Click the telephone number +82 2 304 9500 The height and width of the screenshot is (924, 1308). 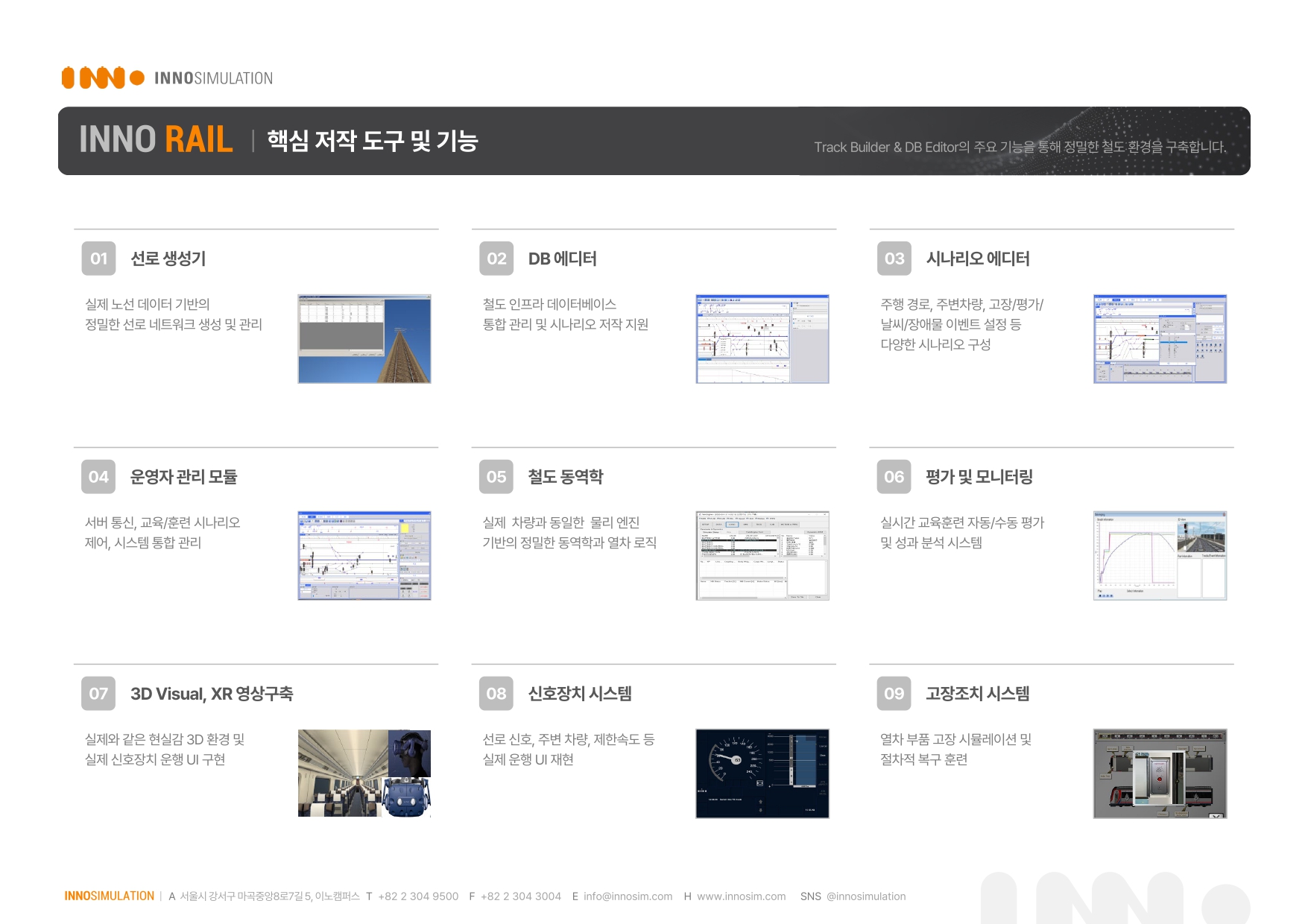tap(418, 896)
